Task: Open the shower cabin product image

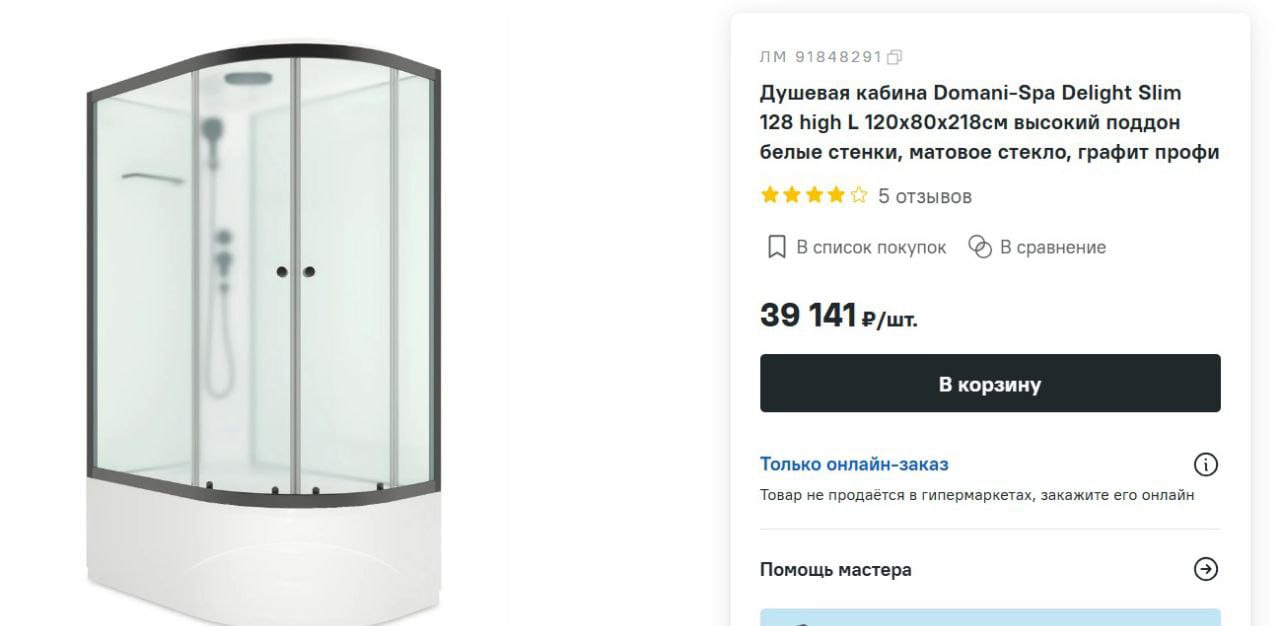Action: [x=264, y=330]
